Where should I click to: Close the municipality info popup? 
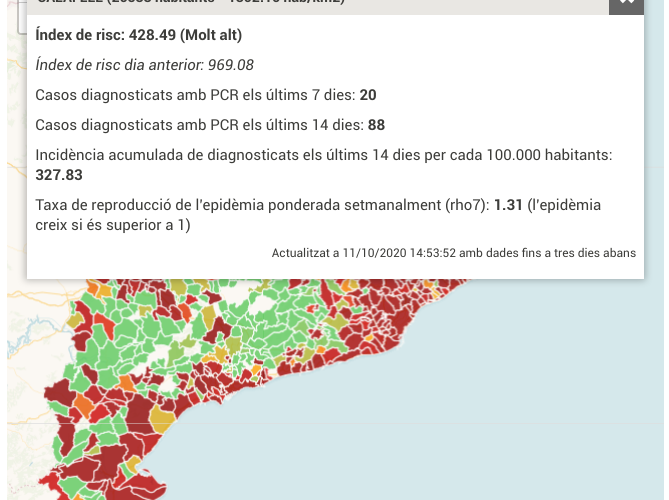(x=627, y=3)
